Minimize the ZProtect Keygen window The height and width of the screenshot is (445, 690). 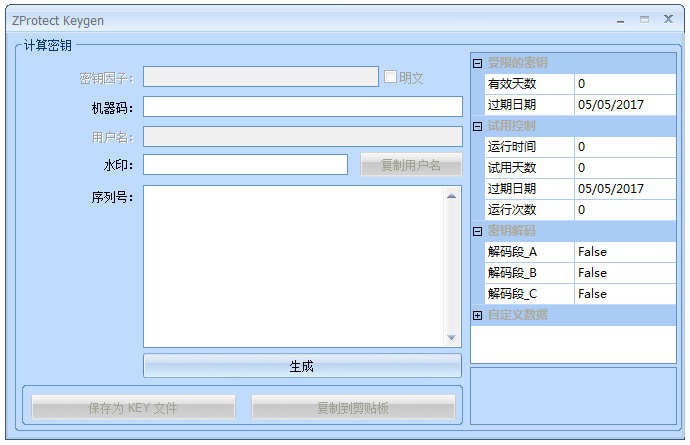point(620,20)
